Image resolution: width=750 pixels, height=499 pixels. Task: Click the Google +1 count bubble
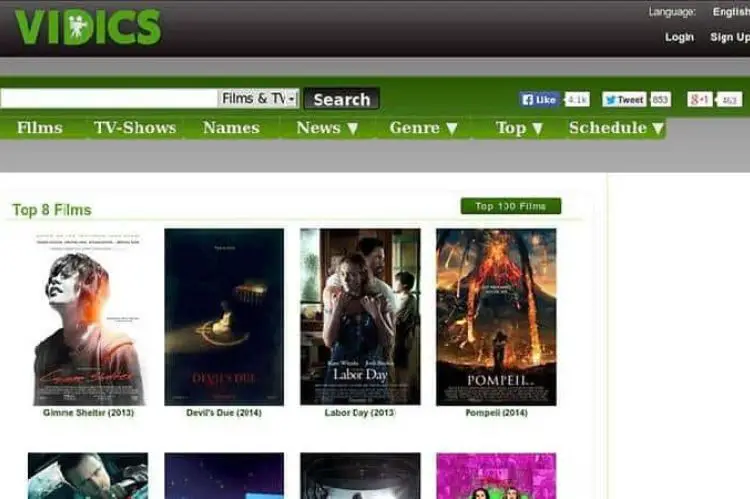[729, 100]
